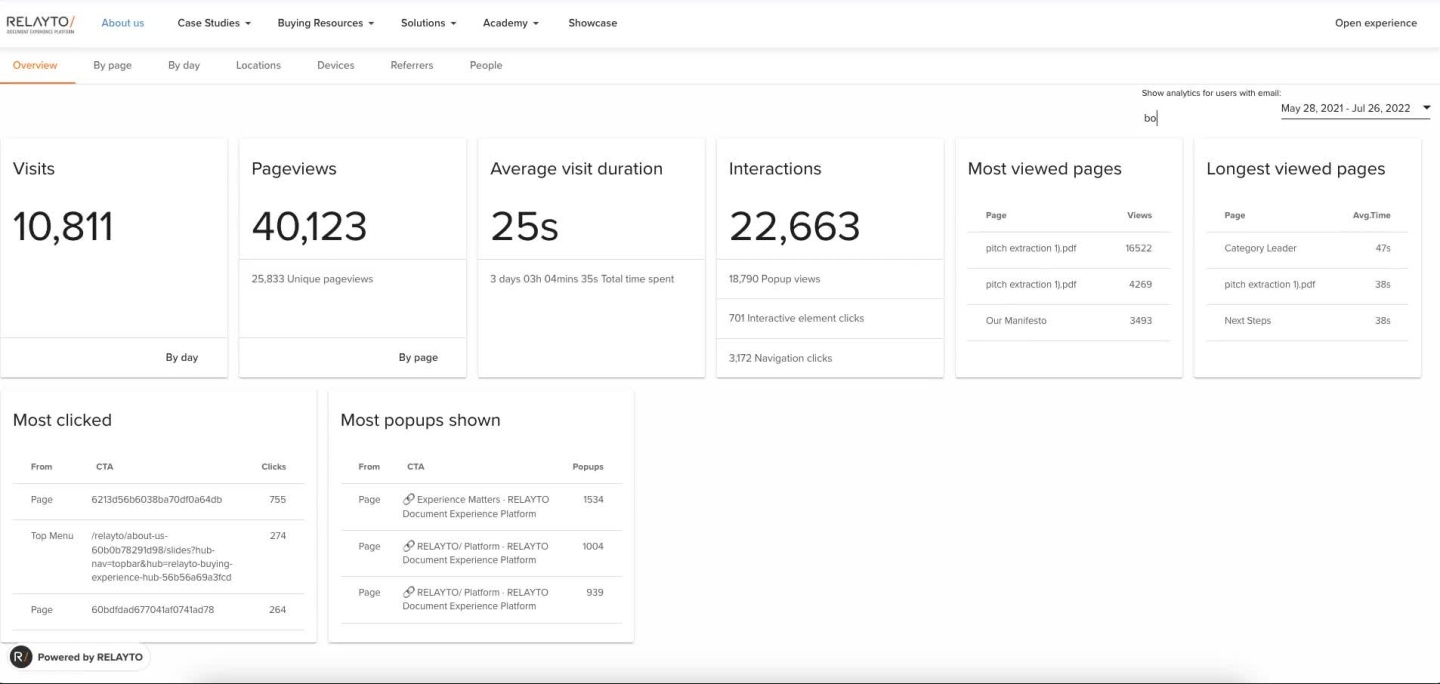Click link icon in the 1004 popups row

[x=409, y=546]
